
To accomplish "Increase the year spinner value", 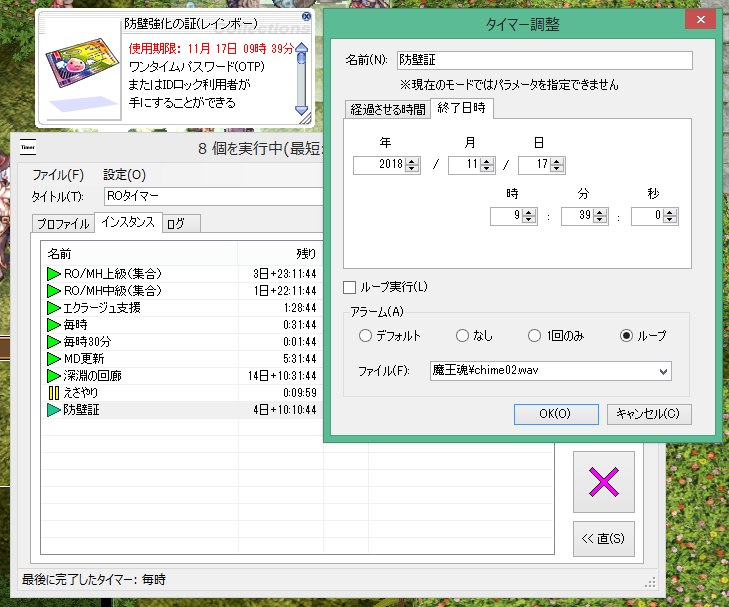I will coord(412,161).
